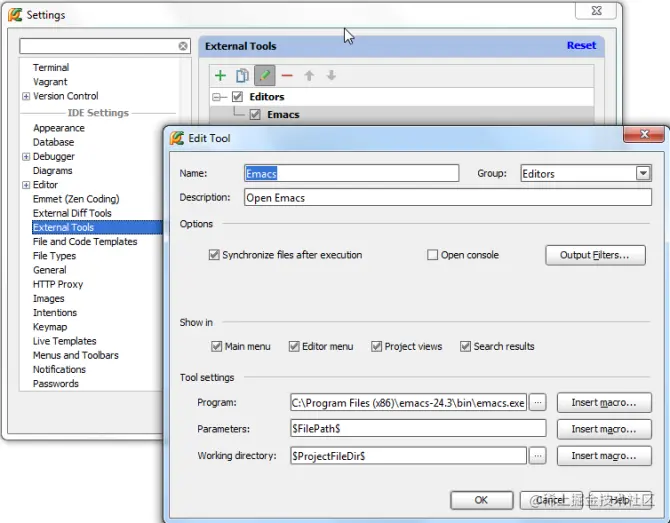The width and height of the screenshot is (670, 523).
Task: Select Emmet (Zen Coding) settings
Action: (x=76, y=199)
